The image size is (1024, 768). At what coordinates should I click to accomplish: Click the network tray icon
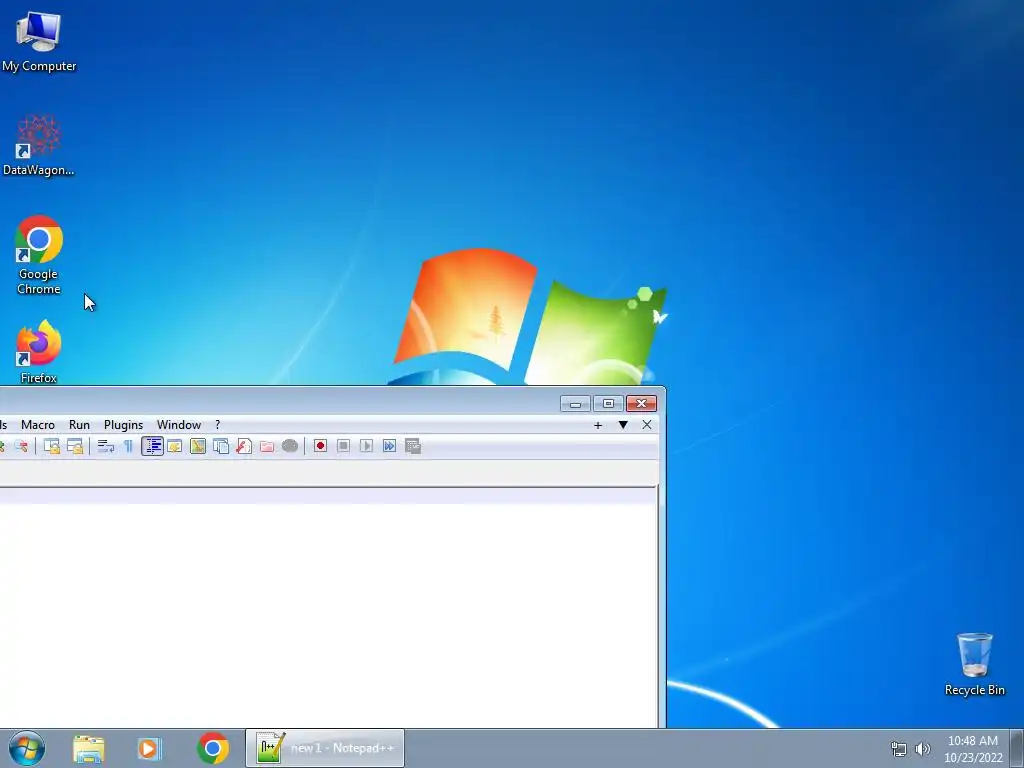tap(899, 749)
